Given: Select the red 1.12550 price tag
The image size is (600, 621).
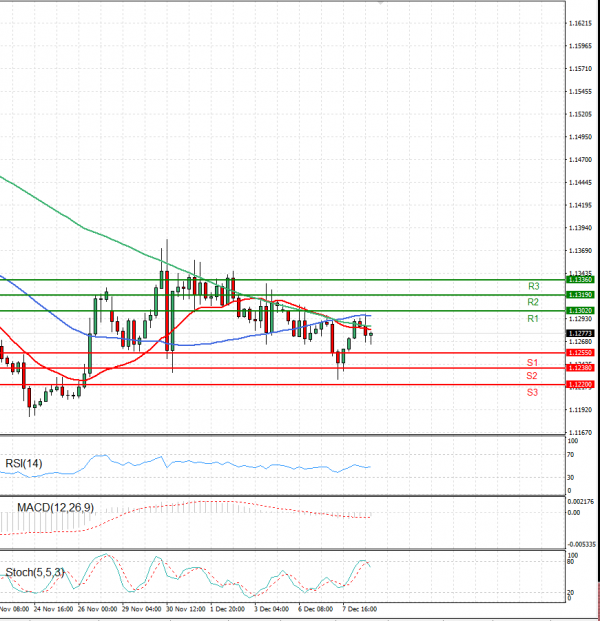Looking at the screenshot, I should click(580, 352).
